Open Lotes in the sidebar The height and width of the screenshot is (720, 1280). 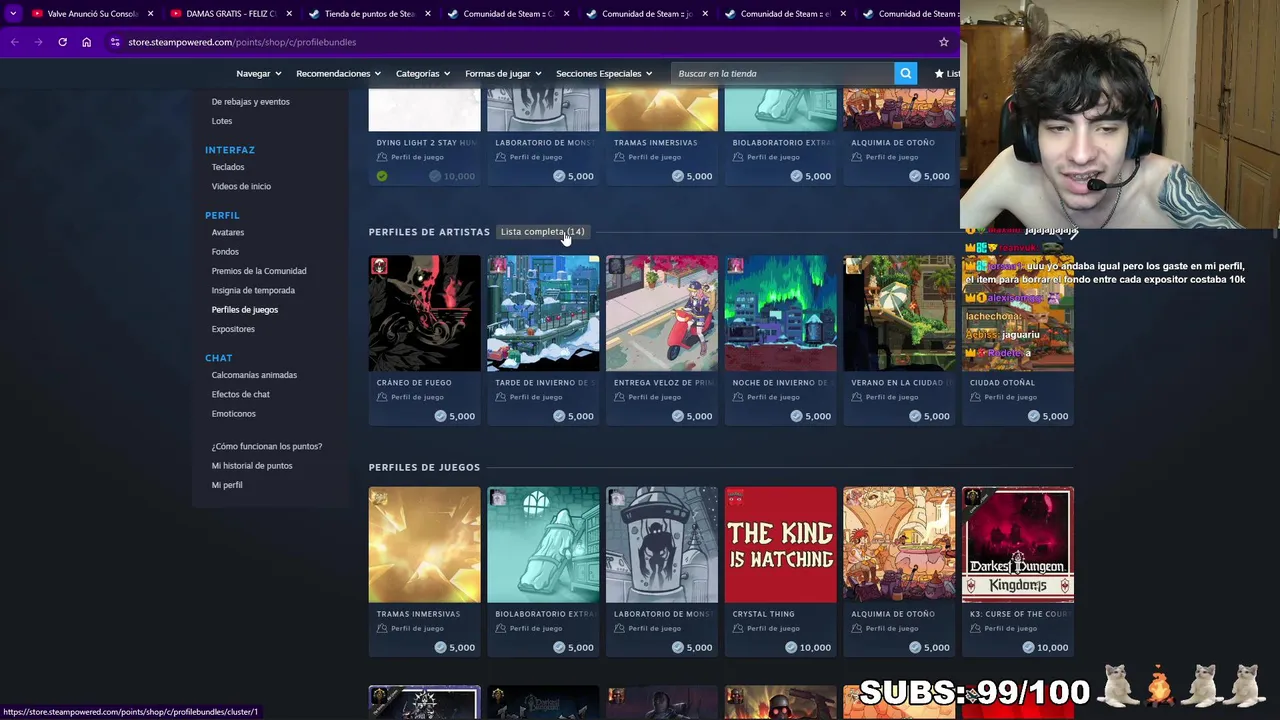pos(221,121)
